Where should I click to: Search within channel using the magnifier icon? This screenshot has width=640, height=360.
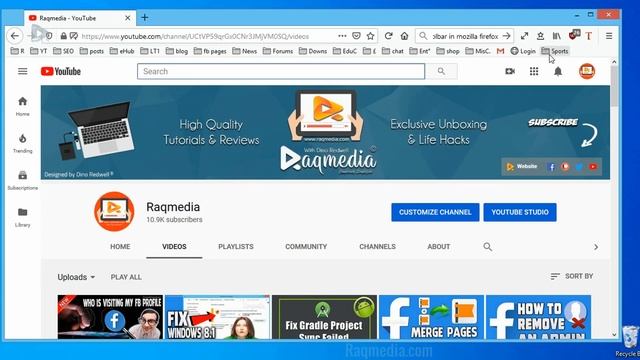click(487, 247)
